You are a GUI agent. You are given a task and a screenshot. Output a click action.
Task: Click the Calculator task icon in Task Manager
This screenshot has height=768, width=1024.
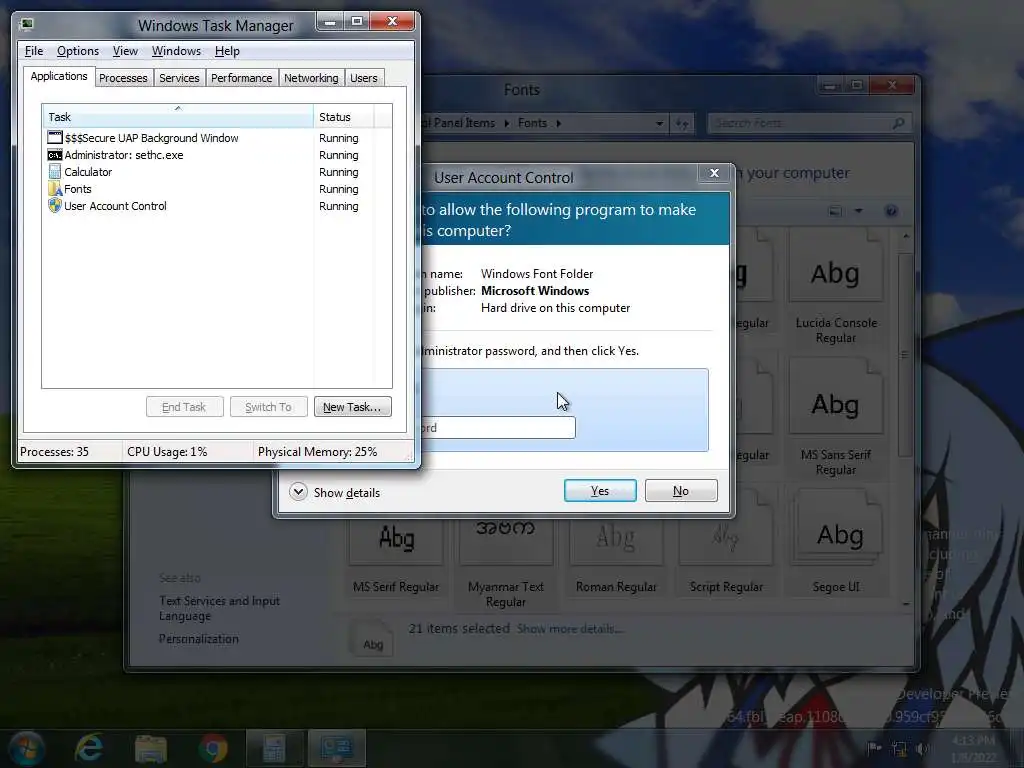coord(55,172)
